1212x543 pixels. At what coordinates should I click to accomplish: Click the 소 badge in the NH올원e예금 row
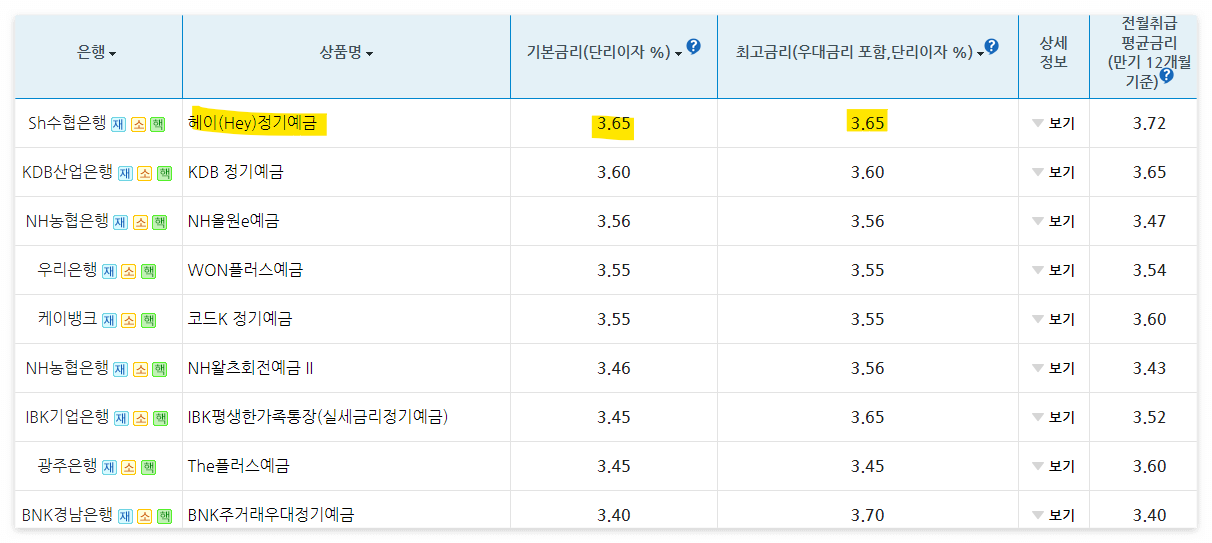pos(140,223)
